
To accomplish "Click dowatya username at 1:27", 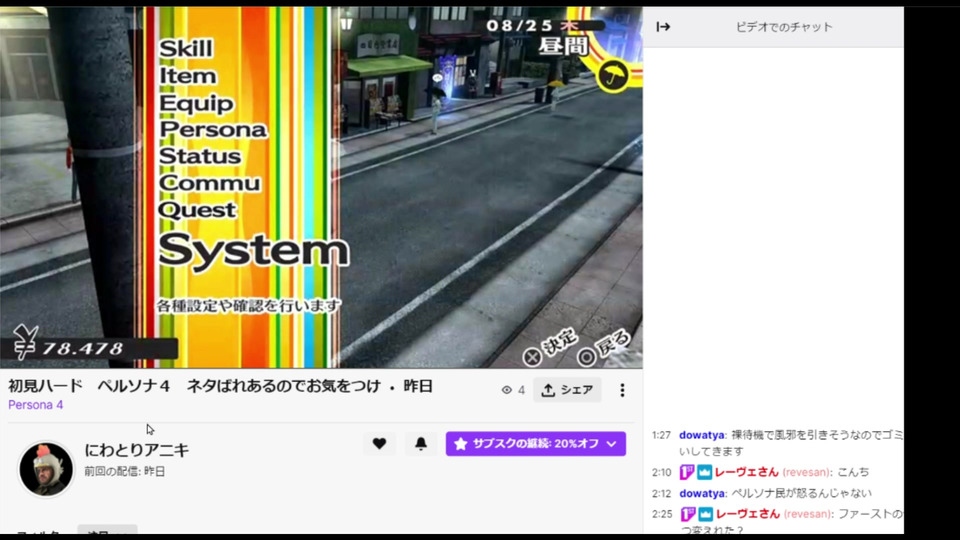I will (x=702, y=435).
